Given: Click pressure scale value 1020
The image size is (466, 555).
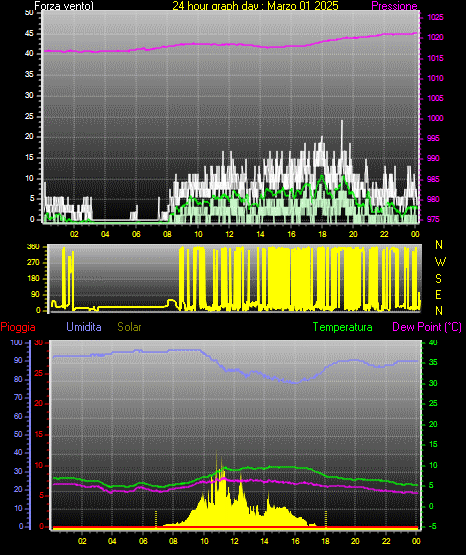Looking at the screenshot, I should coord(435,37).
